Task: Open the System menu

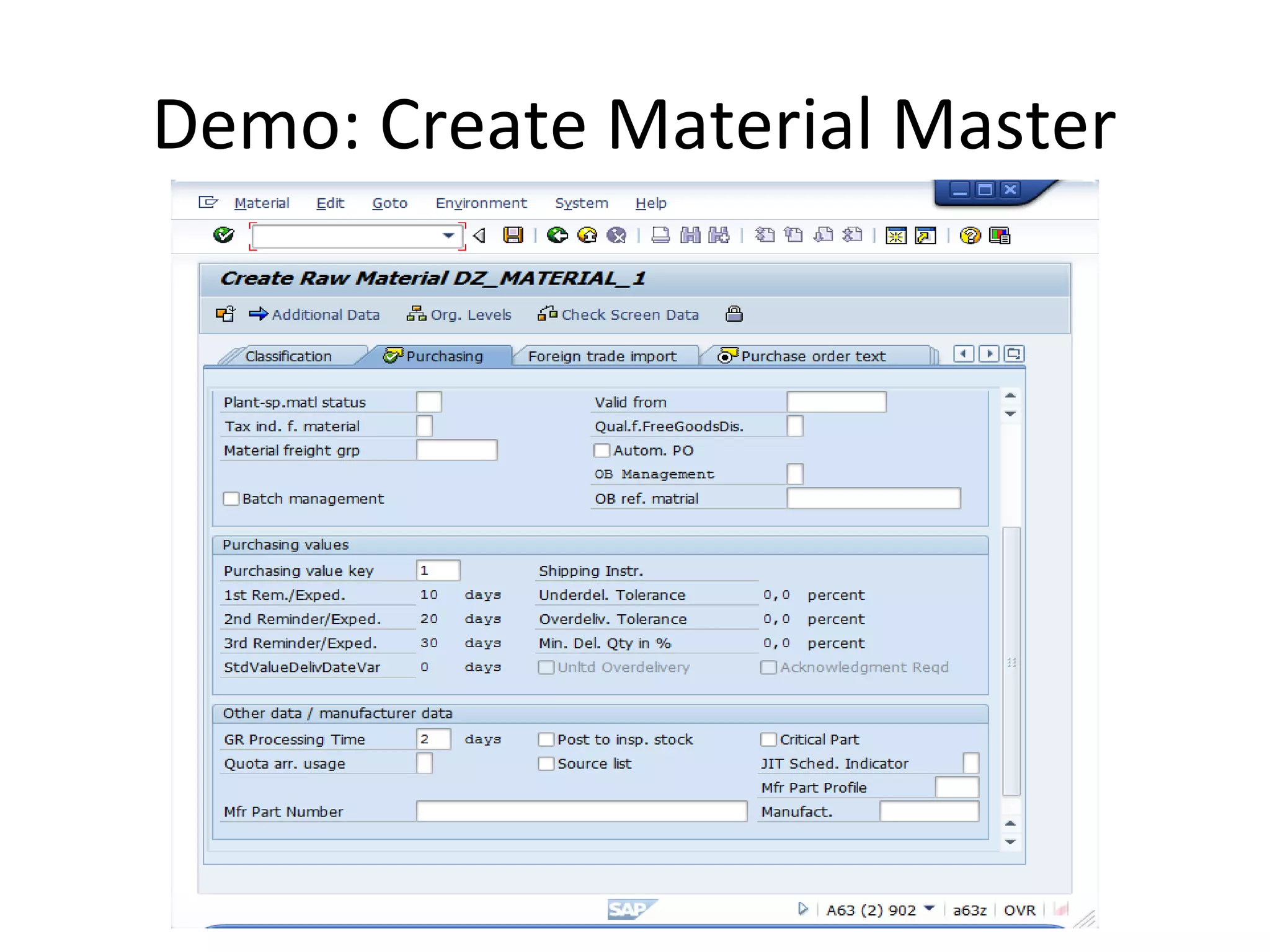Action: click(x=581, y=203)
